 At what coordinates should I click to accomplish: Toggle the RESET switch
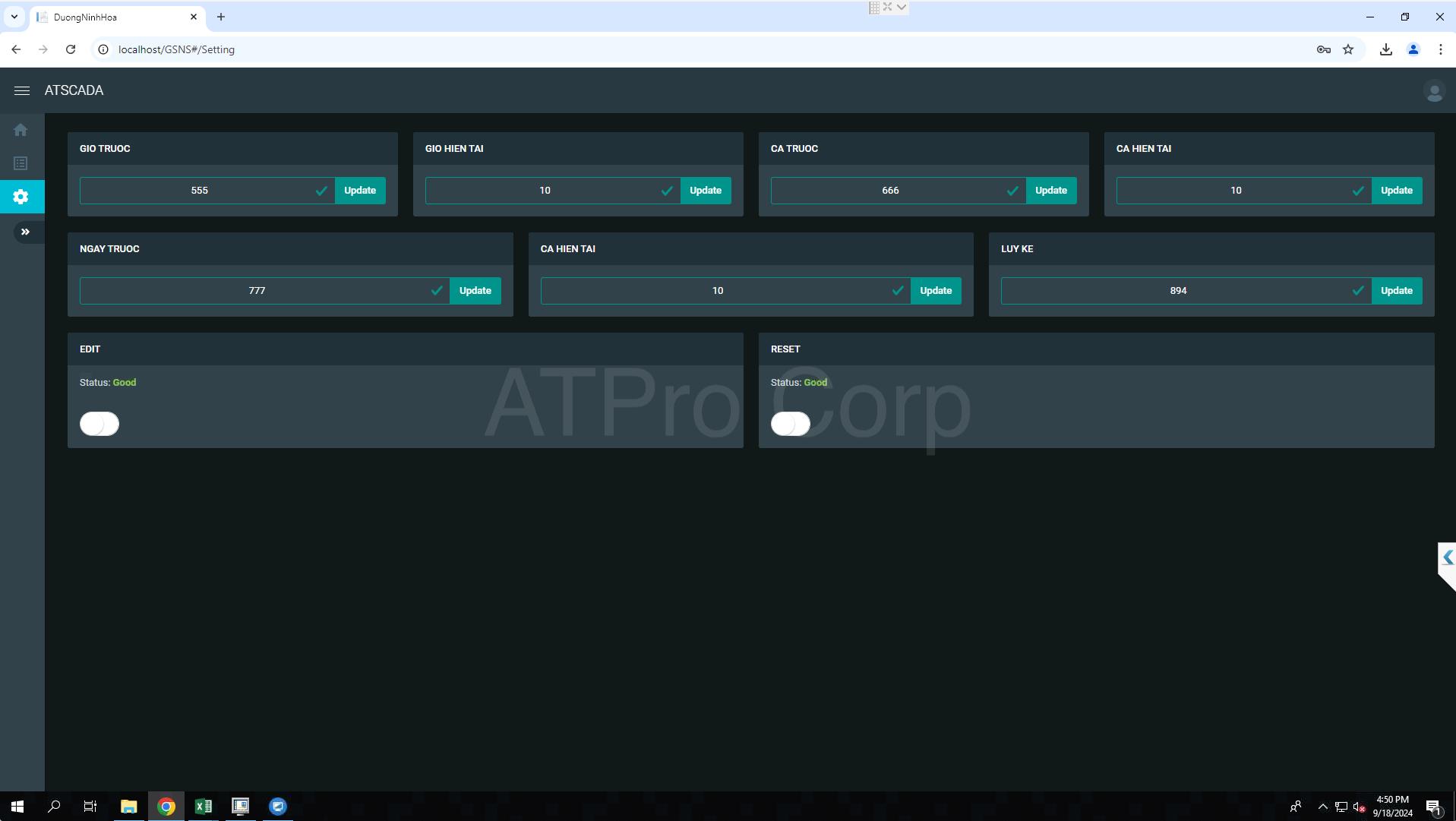(x=790, y=424)
